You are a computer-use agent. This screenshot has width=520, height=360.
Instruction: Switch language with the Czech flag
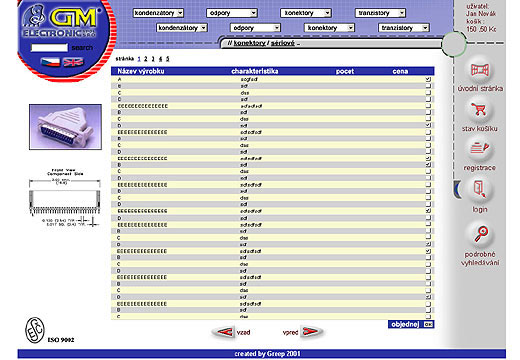click(x=50, y=62)
